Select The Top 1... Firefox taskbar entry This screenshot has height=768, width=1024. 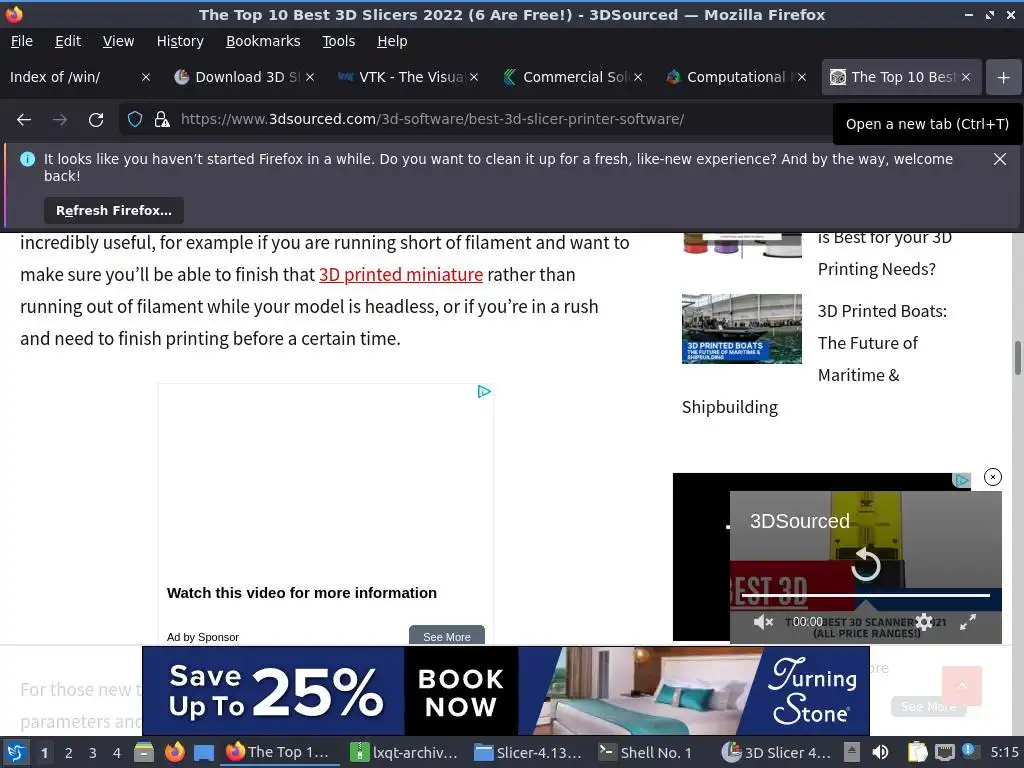pos(280,753)
